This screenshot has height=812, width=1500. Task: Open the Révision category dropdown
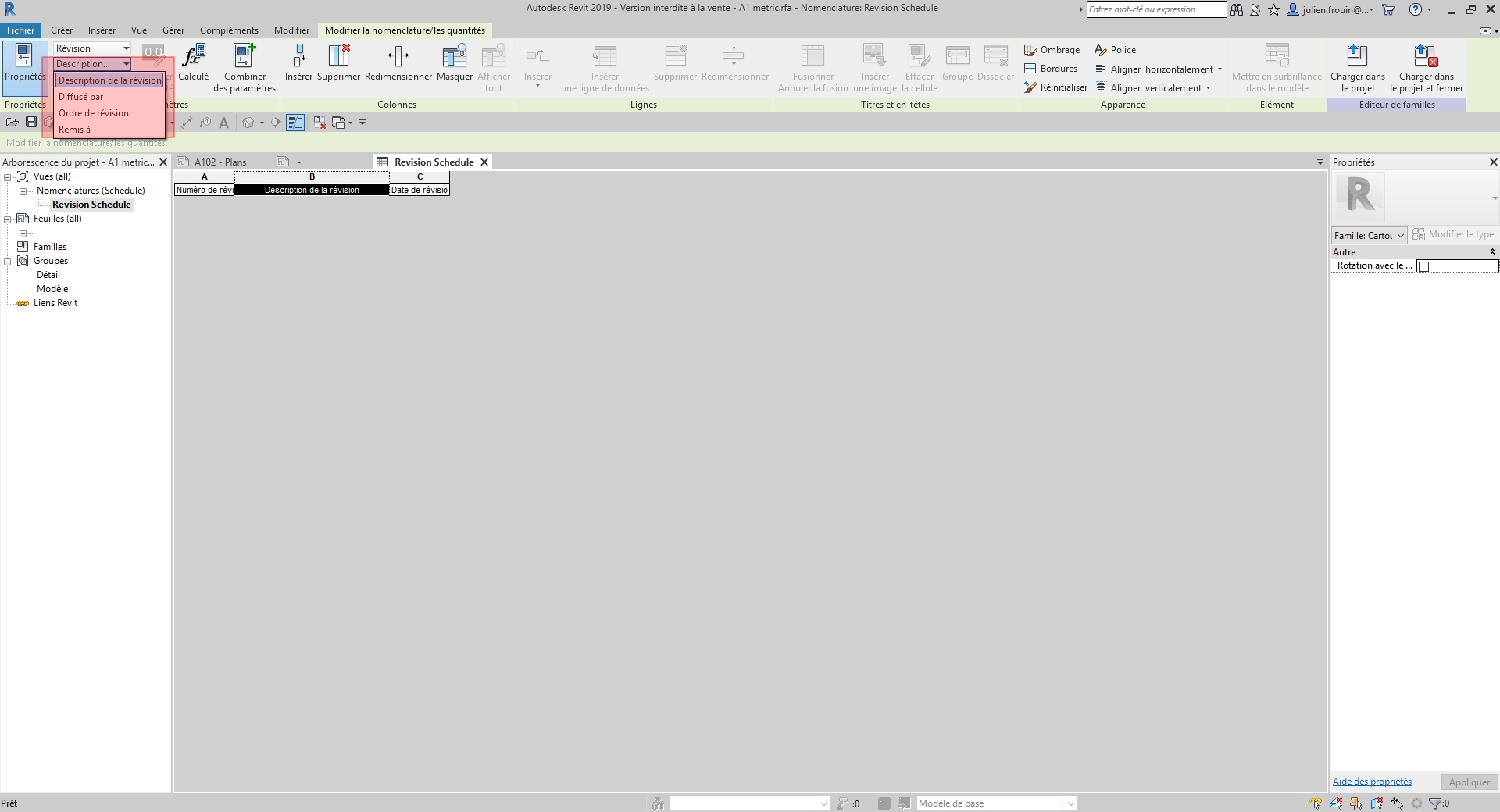[x=92, y=48]
